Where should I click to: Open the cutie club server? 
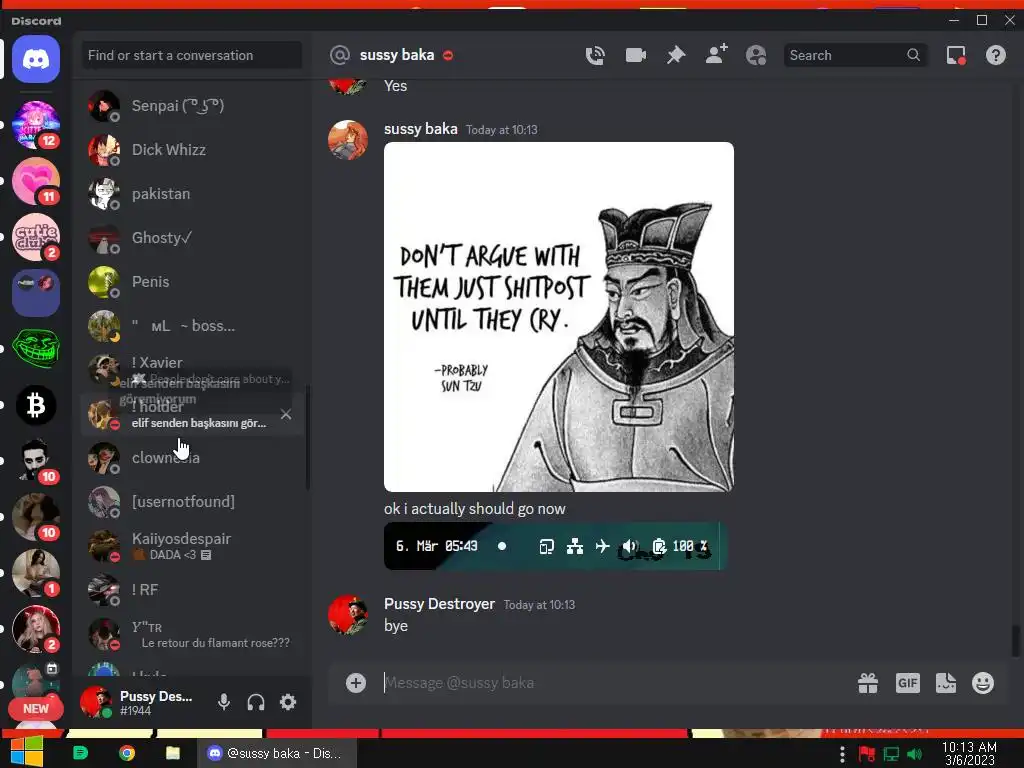tap(36, 236)
